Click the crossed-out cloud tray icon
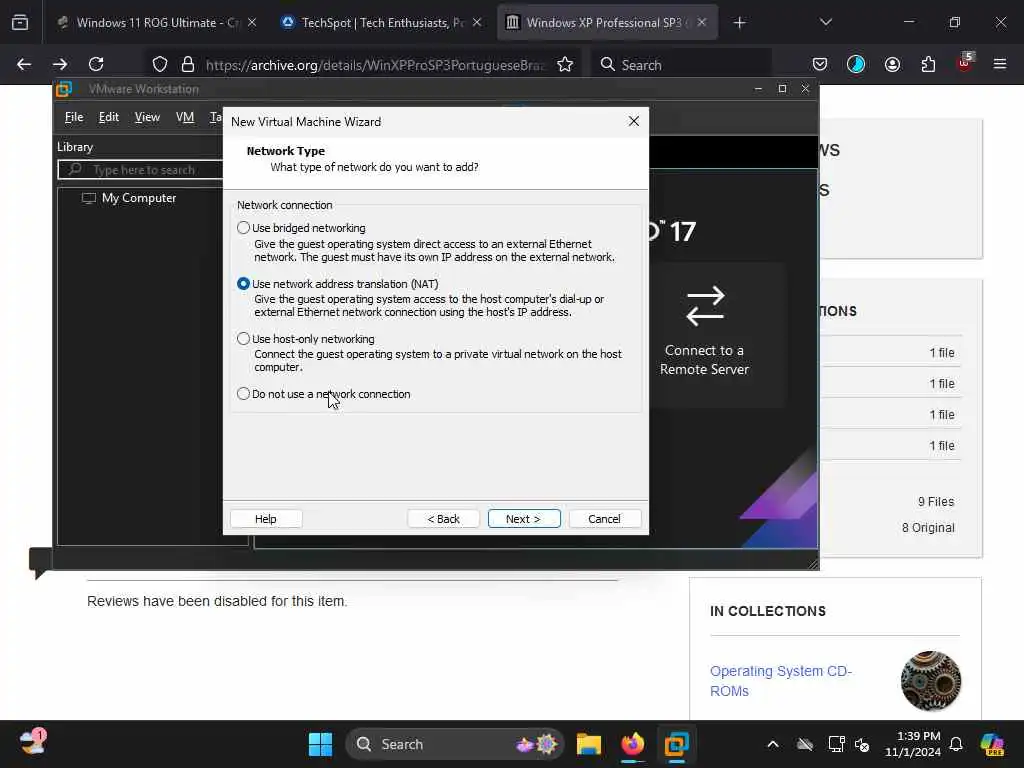The height and width of the screenshot is (768, 1024). point(805,744)
